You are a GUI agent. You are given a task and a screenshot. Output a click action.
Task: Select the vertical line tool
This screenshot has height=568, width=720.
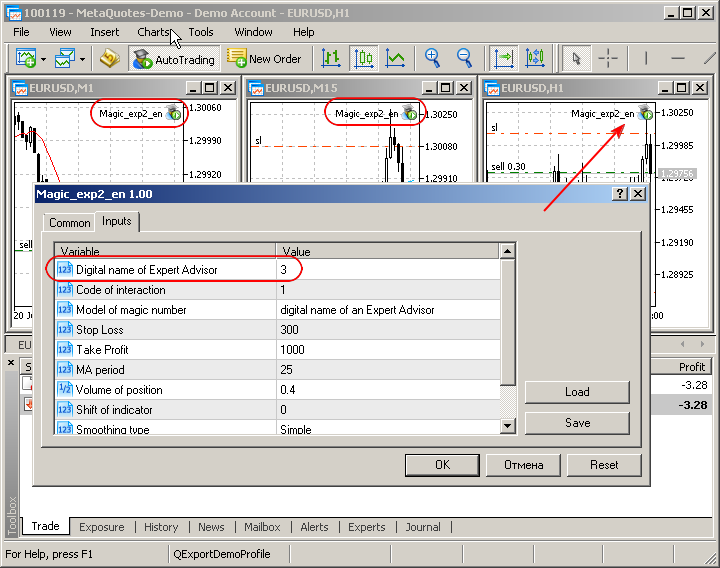(x=646, y=58)
